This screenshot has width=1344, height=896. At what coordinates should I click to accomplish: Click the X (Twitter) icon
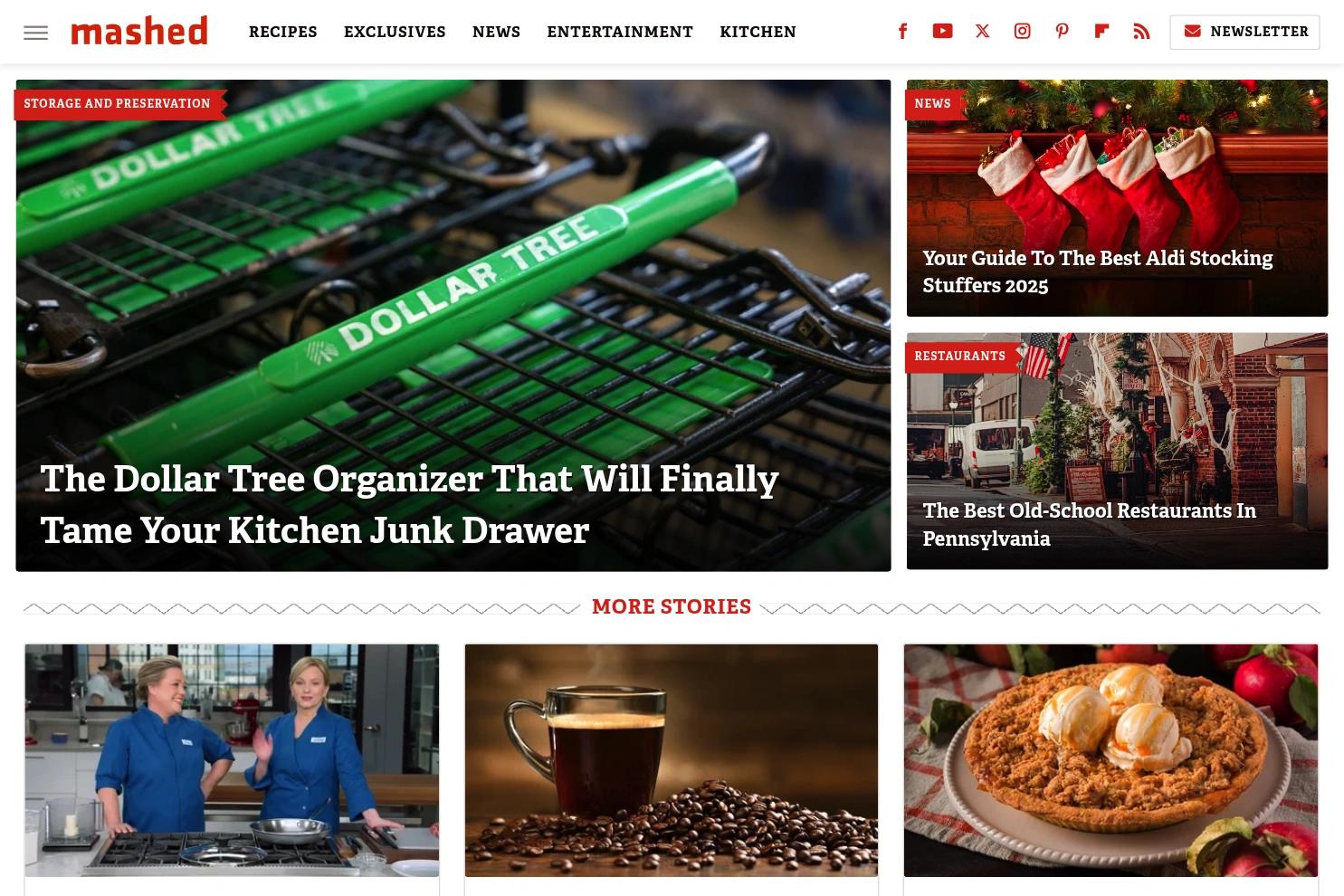982,32
